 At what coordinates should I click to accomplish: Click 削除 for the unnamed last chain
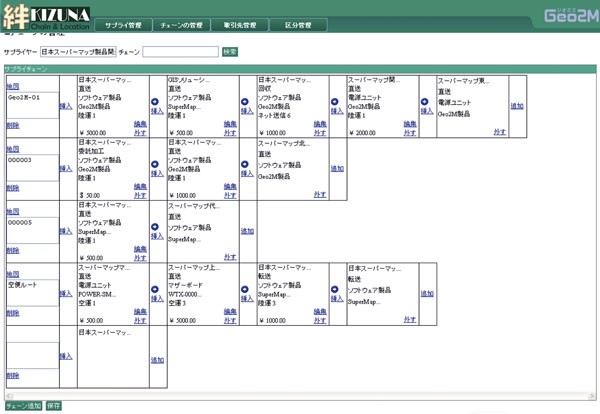(x=13, y=376)
